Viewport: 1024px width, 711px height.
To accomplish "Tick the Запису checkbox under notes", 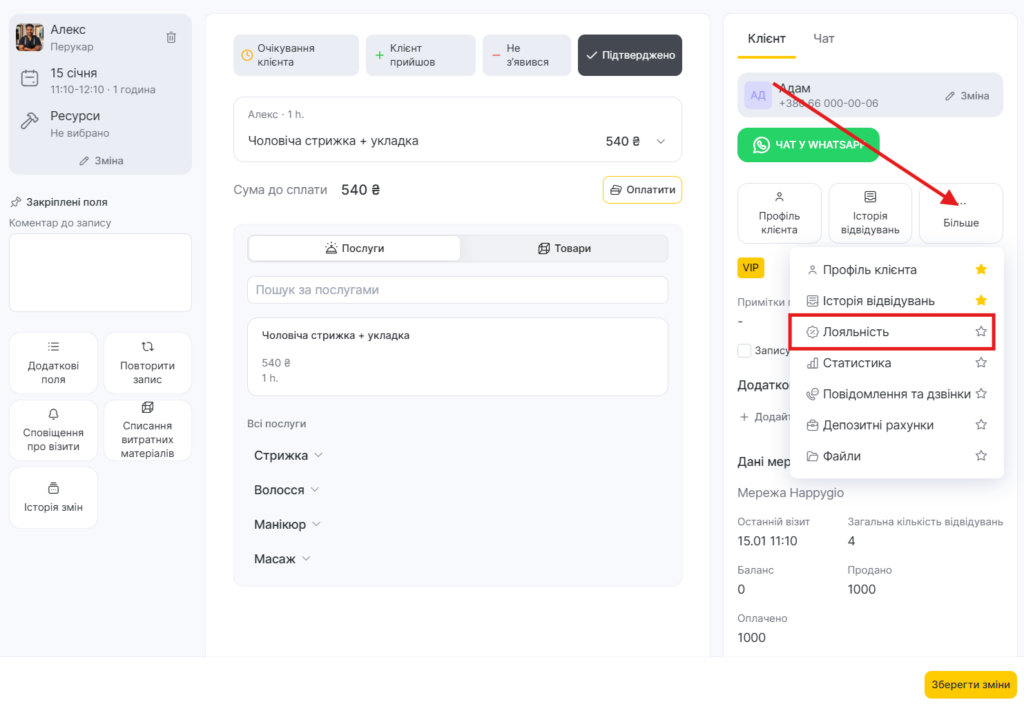I will 744,351.
